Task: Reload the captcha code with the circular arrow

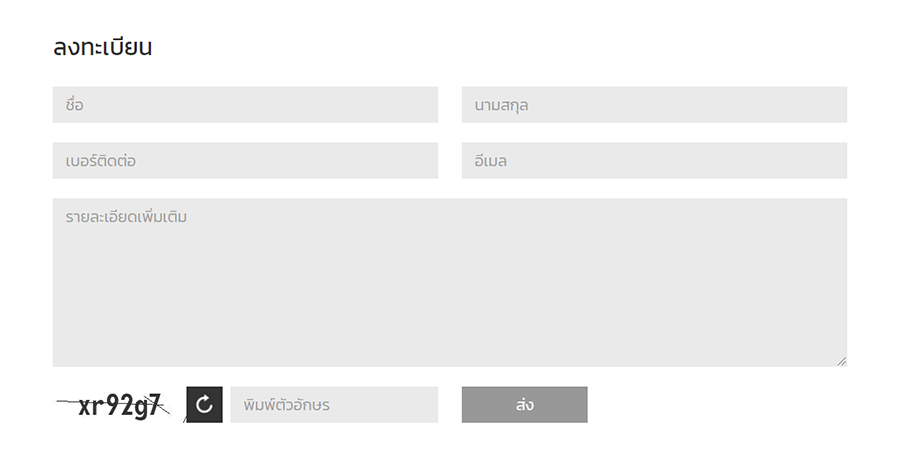Action: click(204, 405)
